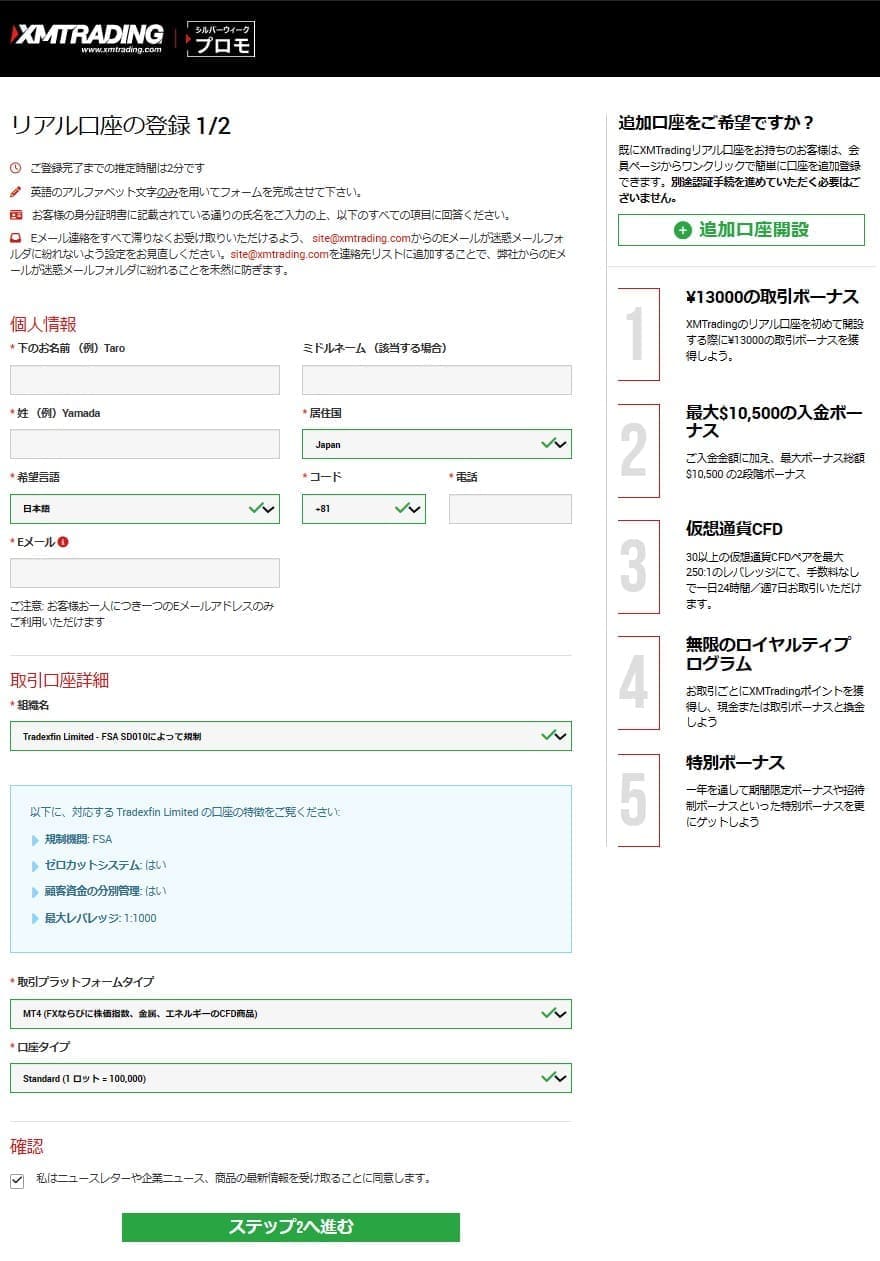Open the site@xmtrading.com link before を連絡先リストに追加

(280, 254)
